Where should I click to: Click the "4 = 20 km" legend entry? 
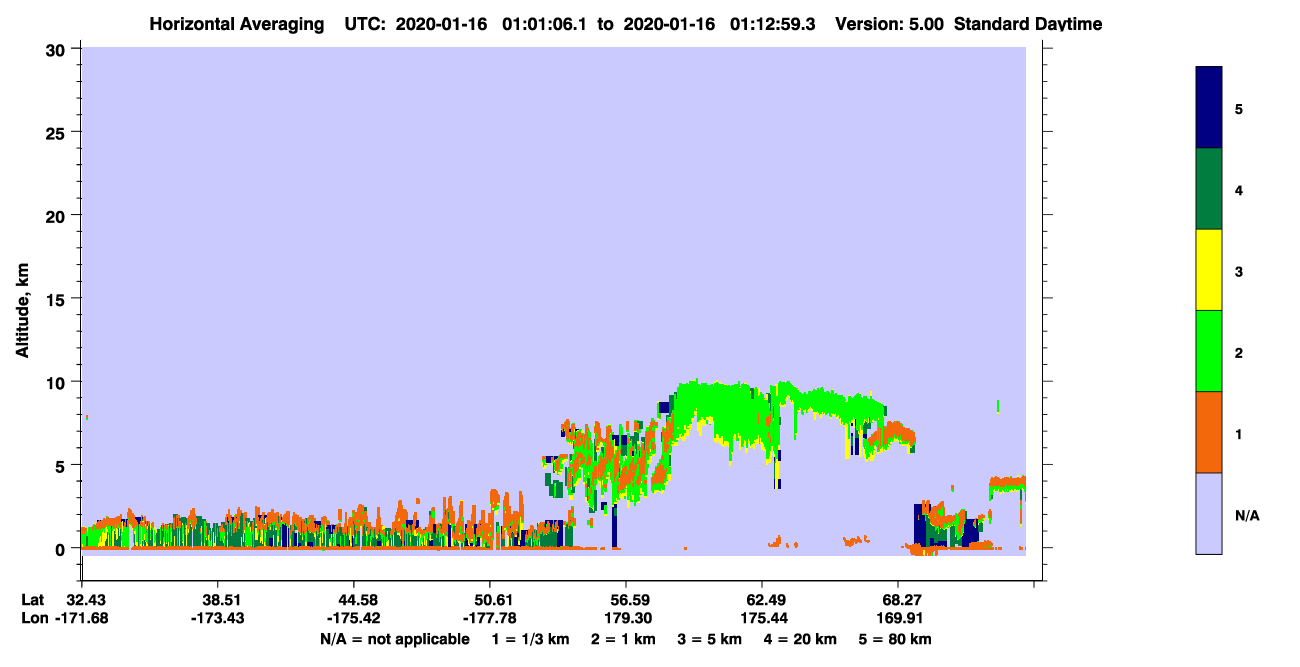point(798,639)
